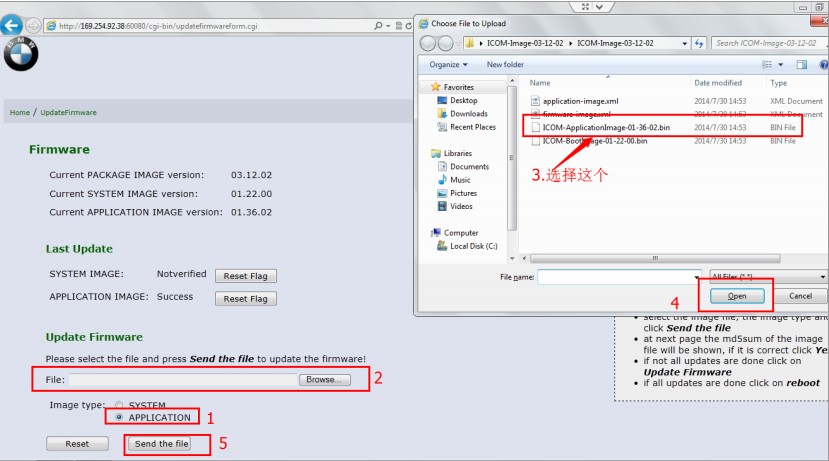
Task: Expand the dialog address path dropdown arrow
Action: [685, 43]
